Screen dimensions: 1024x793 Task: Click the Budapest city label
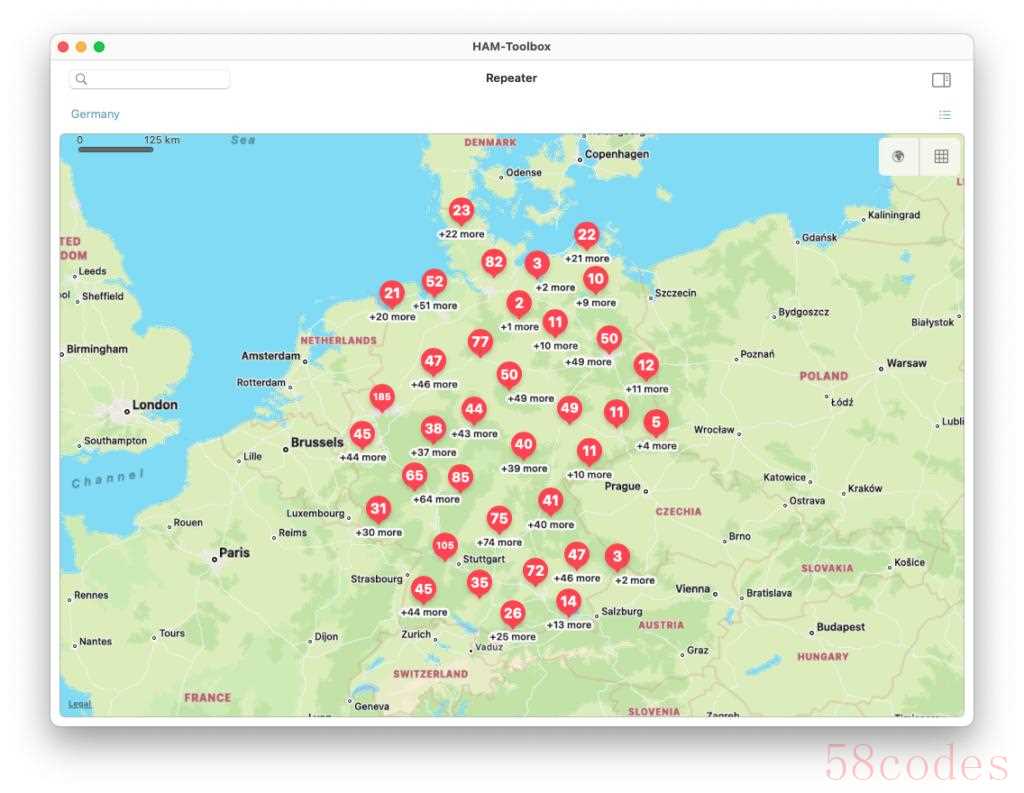[840, 627]
